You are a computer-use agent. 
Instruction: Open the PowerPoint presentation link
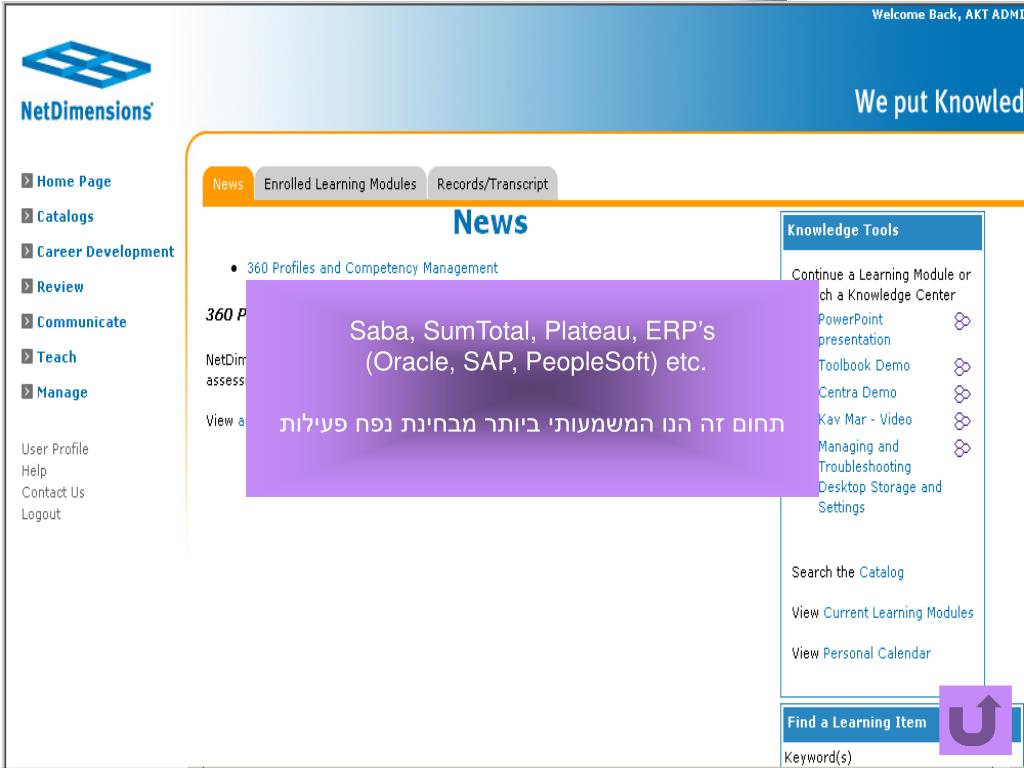[854, 330]
